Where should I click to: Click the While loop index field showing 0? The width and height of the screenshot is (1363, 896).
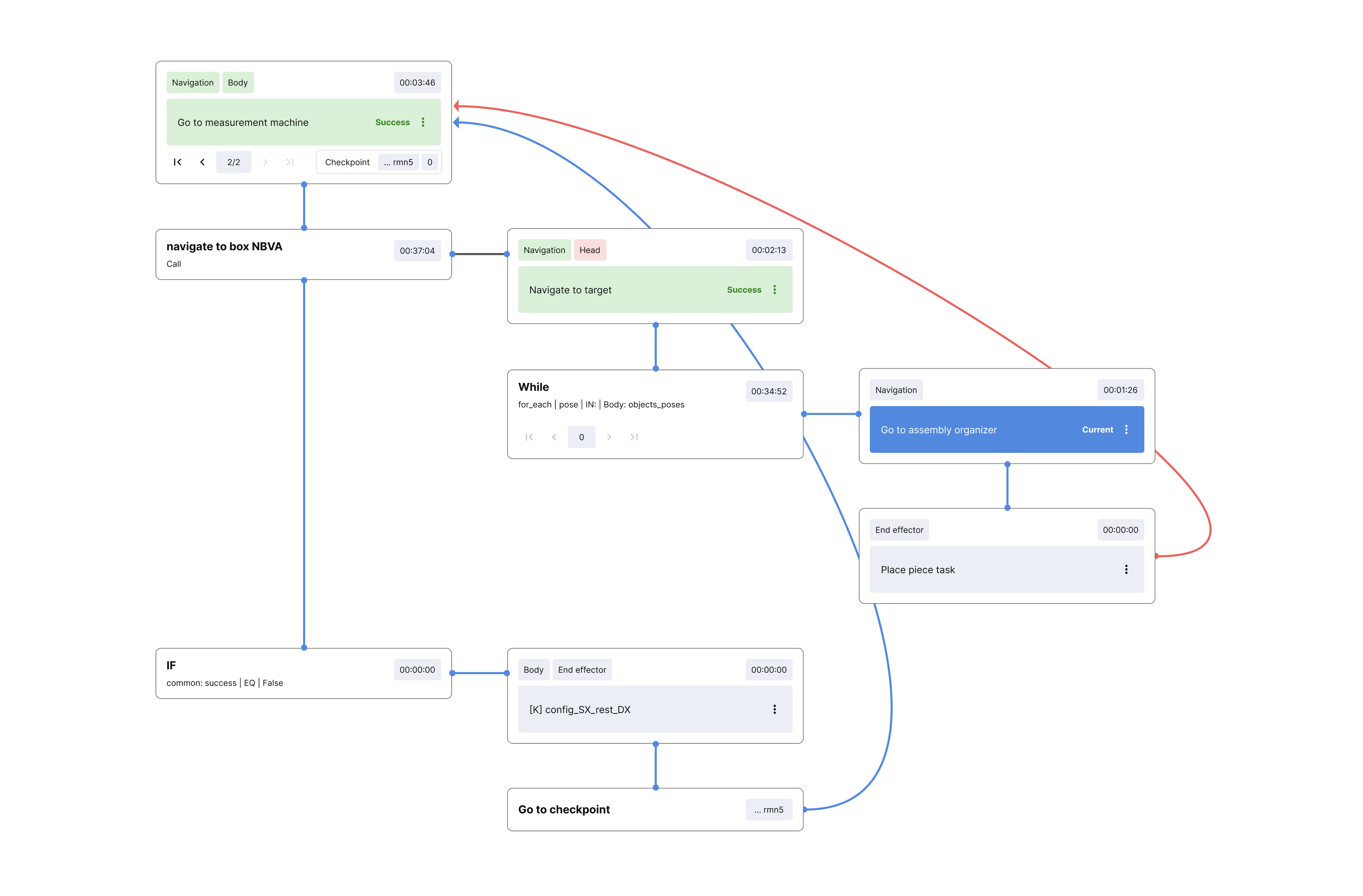pos(581,437)
